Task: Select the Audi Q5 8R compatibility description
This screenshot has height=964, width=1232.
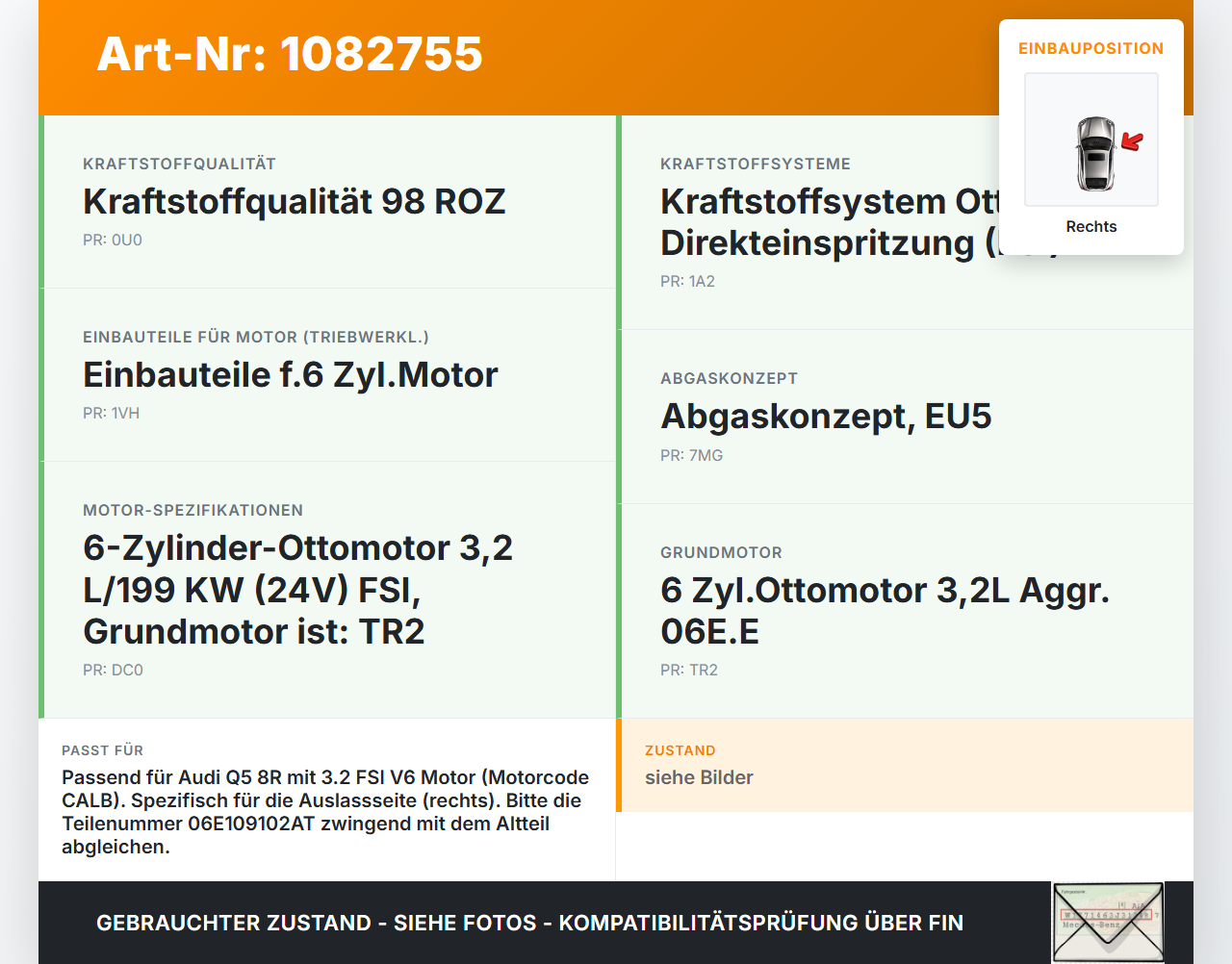Action: pos(325,812)
